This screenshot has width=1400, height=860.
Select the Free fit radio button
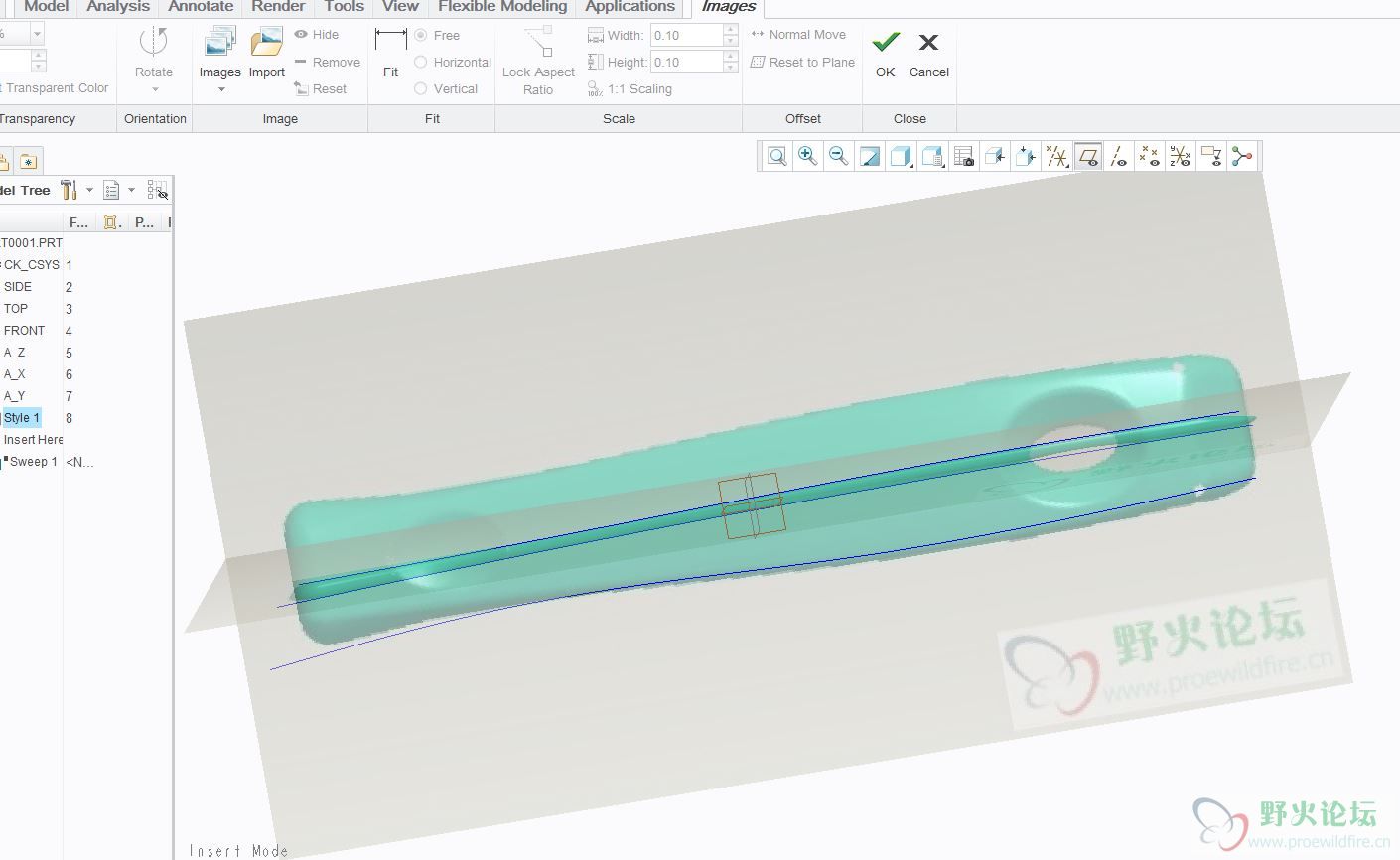421,35
